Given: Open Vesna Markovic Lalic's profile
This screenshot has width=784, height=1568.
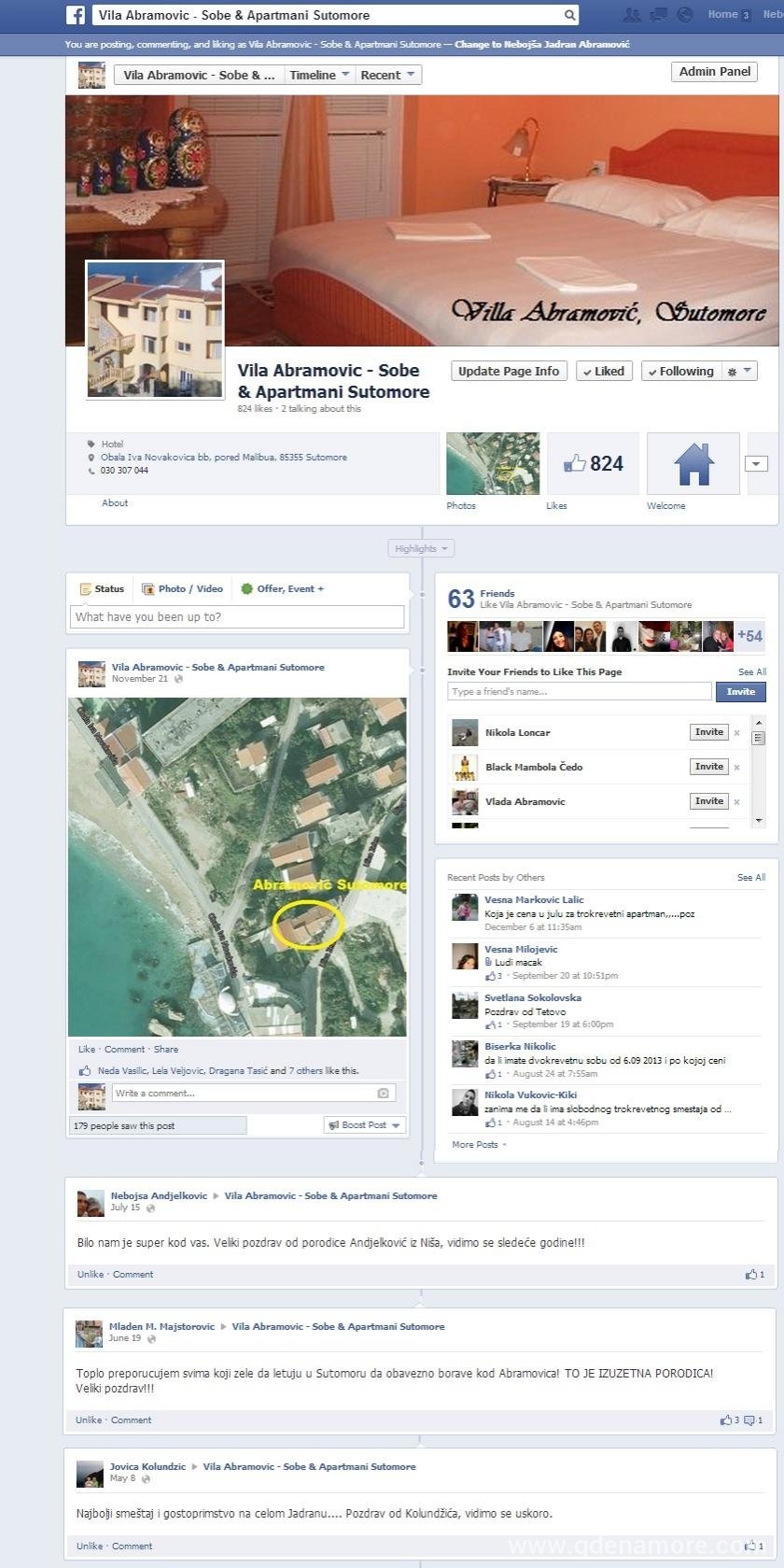Looking at the screenshot, I should pos(534,900).
